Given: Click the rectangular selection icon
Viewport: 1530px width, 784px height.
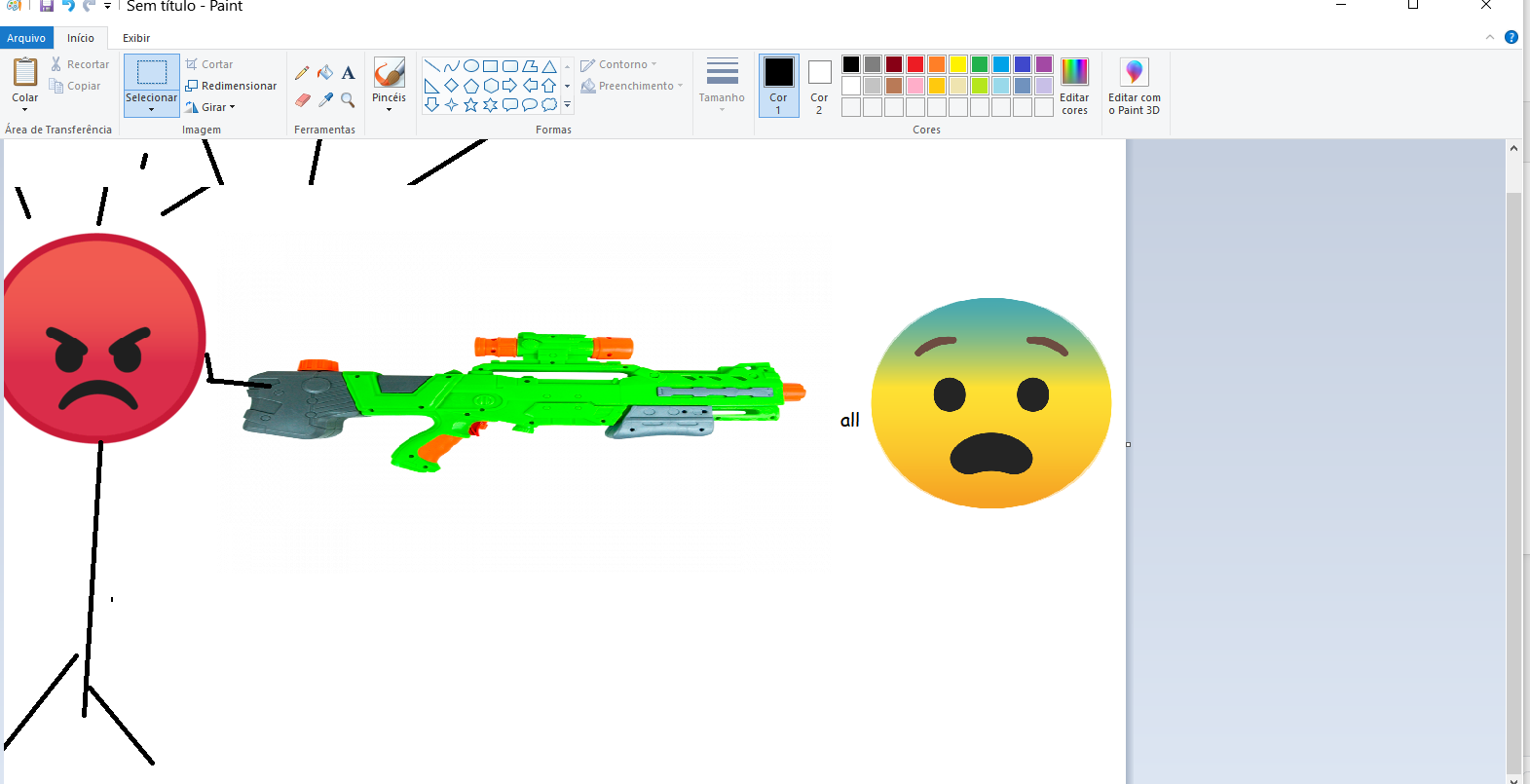Looking at the screenshot, I should coord(152,72).
